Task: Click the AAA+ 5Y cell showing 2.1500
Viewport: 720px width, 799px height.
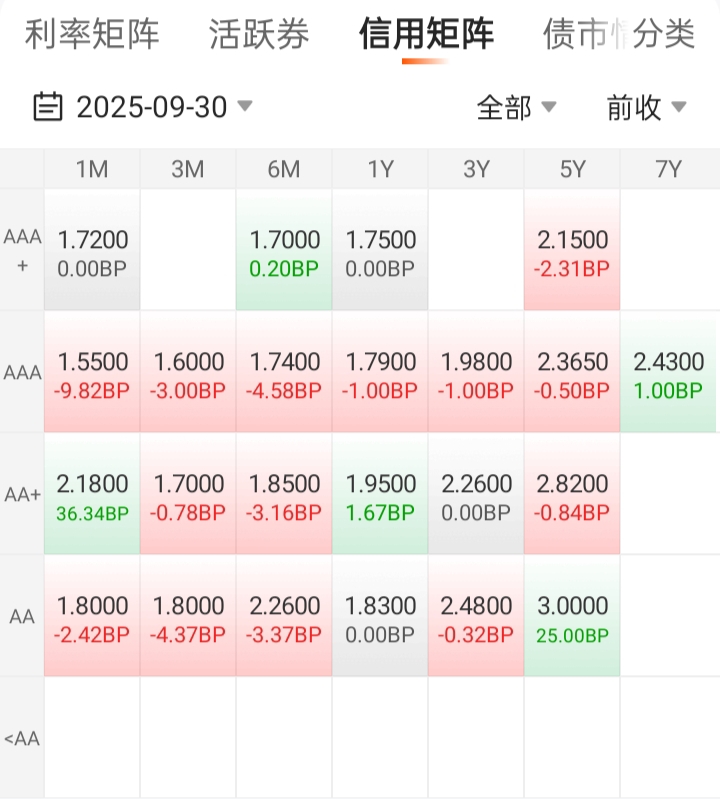Action: click(572, 251)
